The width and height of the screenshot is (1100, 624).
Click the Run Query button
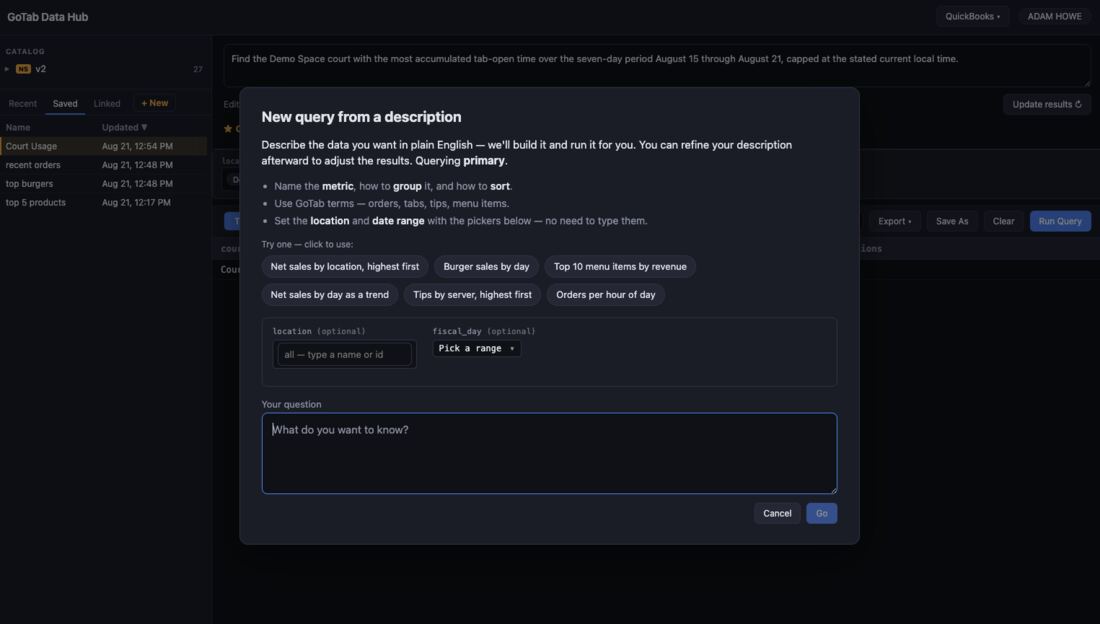click(x=1059, y=221)
